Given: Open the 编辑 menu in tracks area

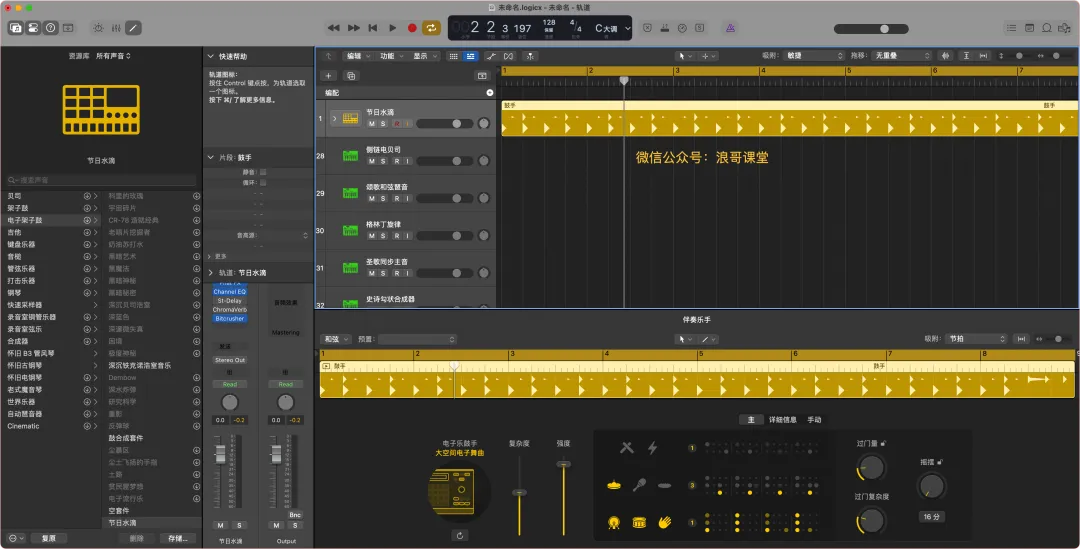Looking at the screenshot, I should click(x=356, y=56).
